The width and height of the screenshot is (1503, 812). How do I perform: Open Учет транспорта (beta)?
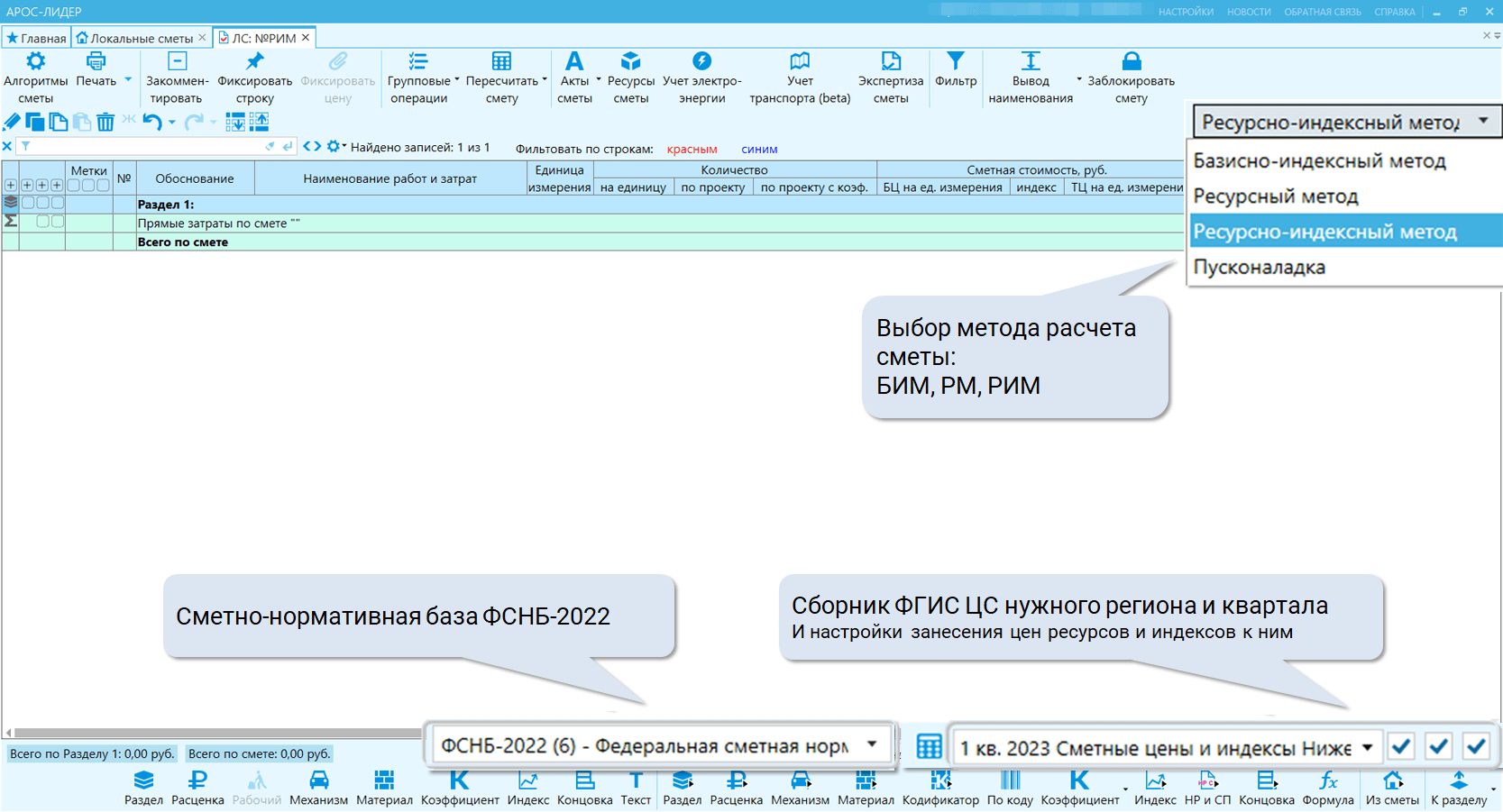[x=800, y=78]
